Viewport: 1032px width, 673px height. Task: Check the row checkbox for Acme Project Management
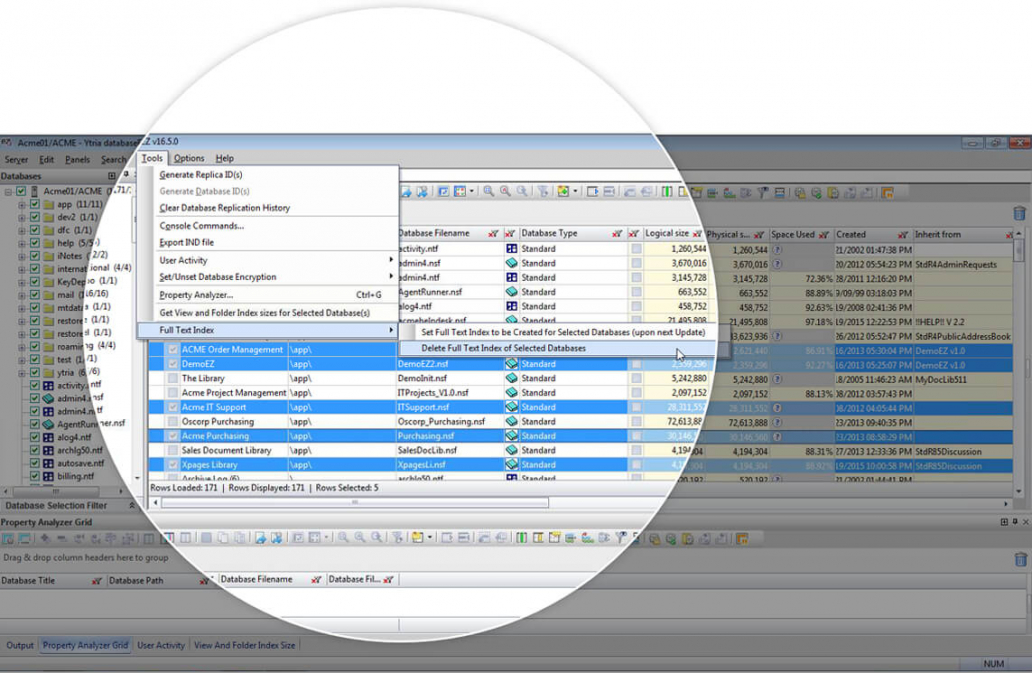[x=172, y=393]
